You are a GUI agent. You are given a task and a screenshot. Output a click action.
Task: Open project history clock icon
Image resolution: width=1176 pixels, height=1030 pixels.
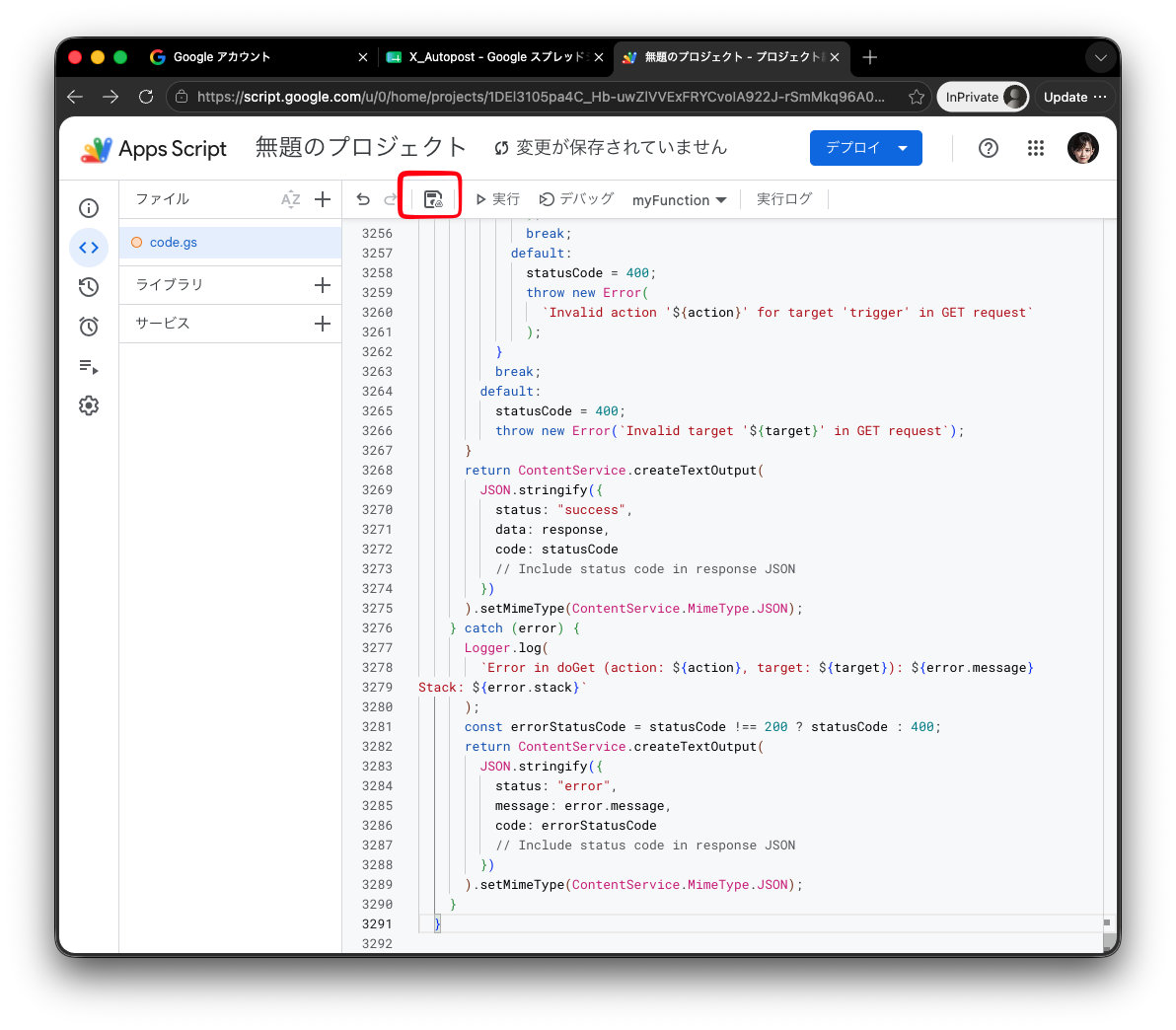tap(89, 286)
